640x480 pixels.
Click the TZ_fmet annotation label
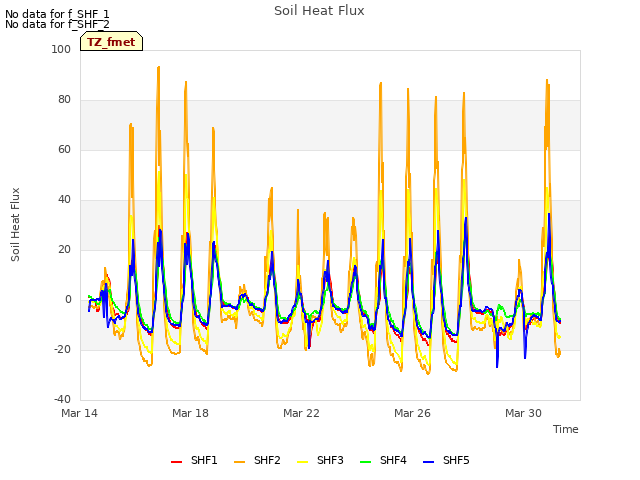pyautogui.click(x=111, y=41)
